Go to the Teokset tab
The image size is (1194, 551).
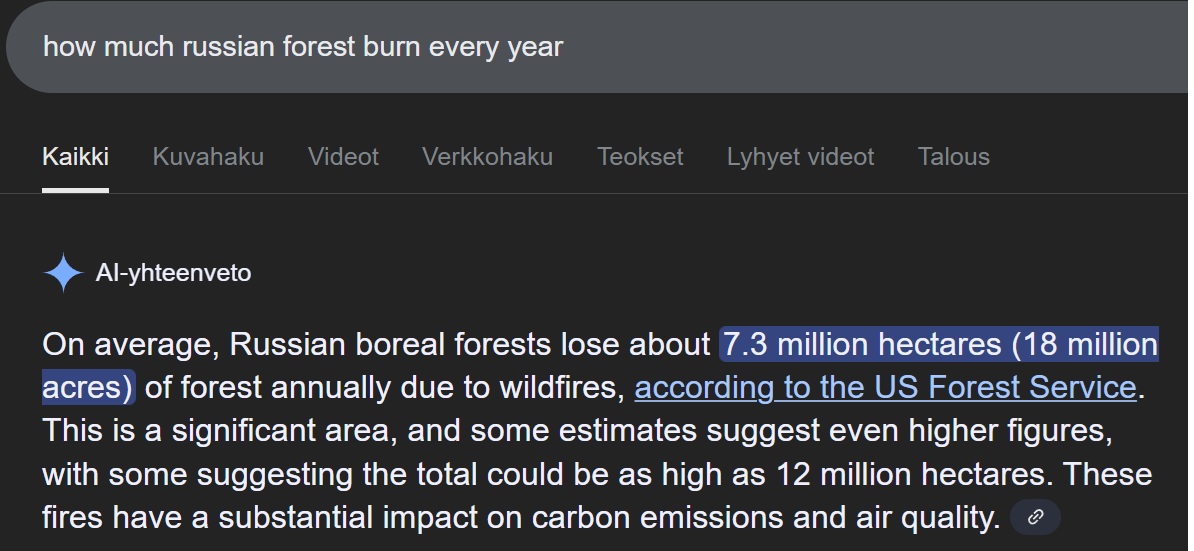point(640,157)
